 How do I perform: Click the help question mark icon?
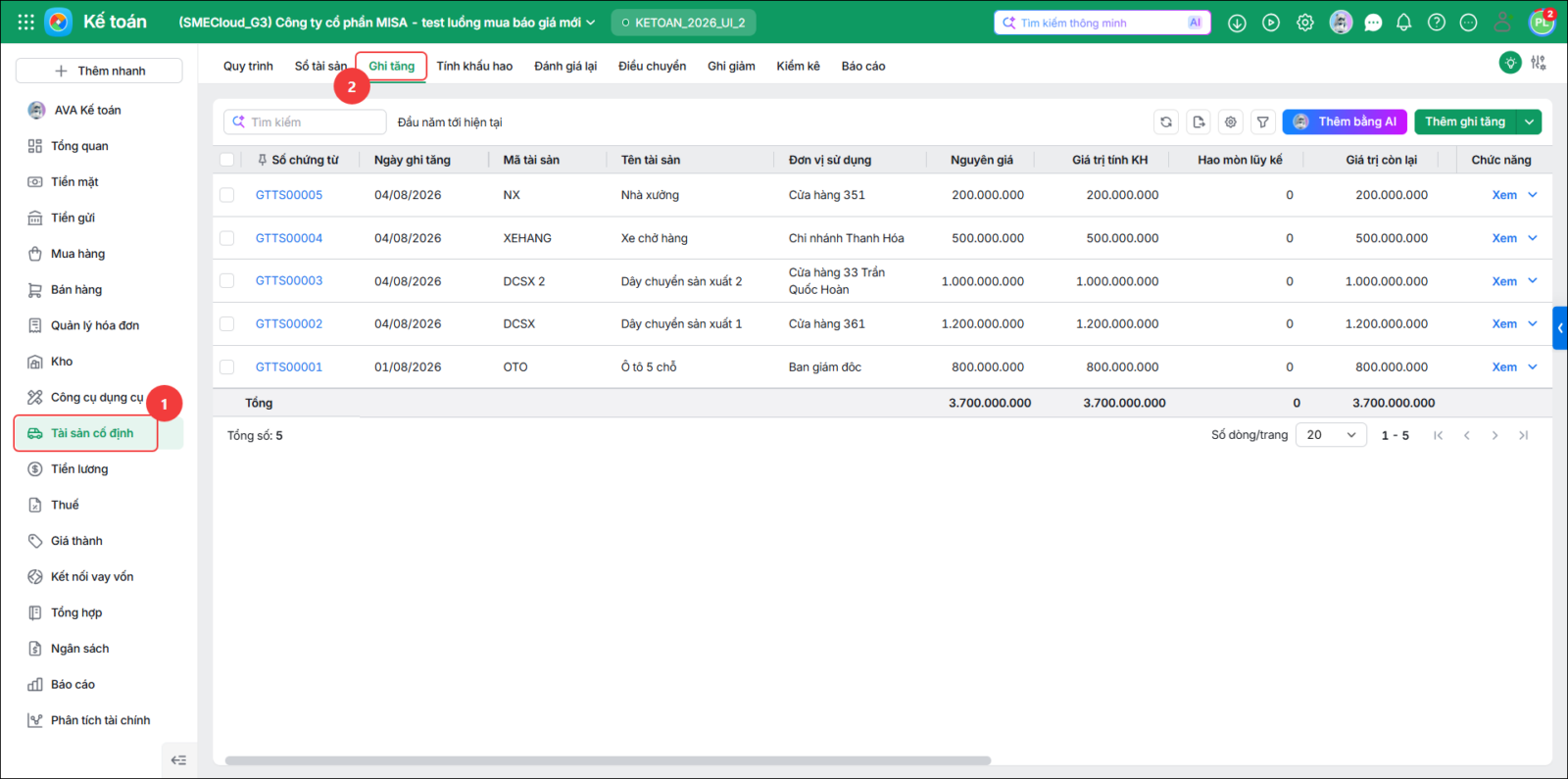pyautogui.click(x=1437, y=23)
